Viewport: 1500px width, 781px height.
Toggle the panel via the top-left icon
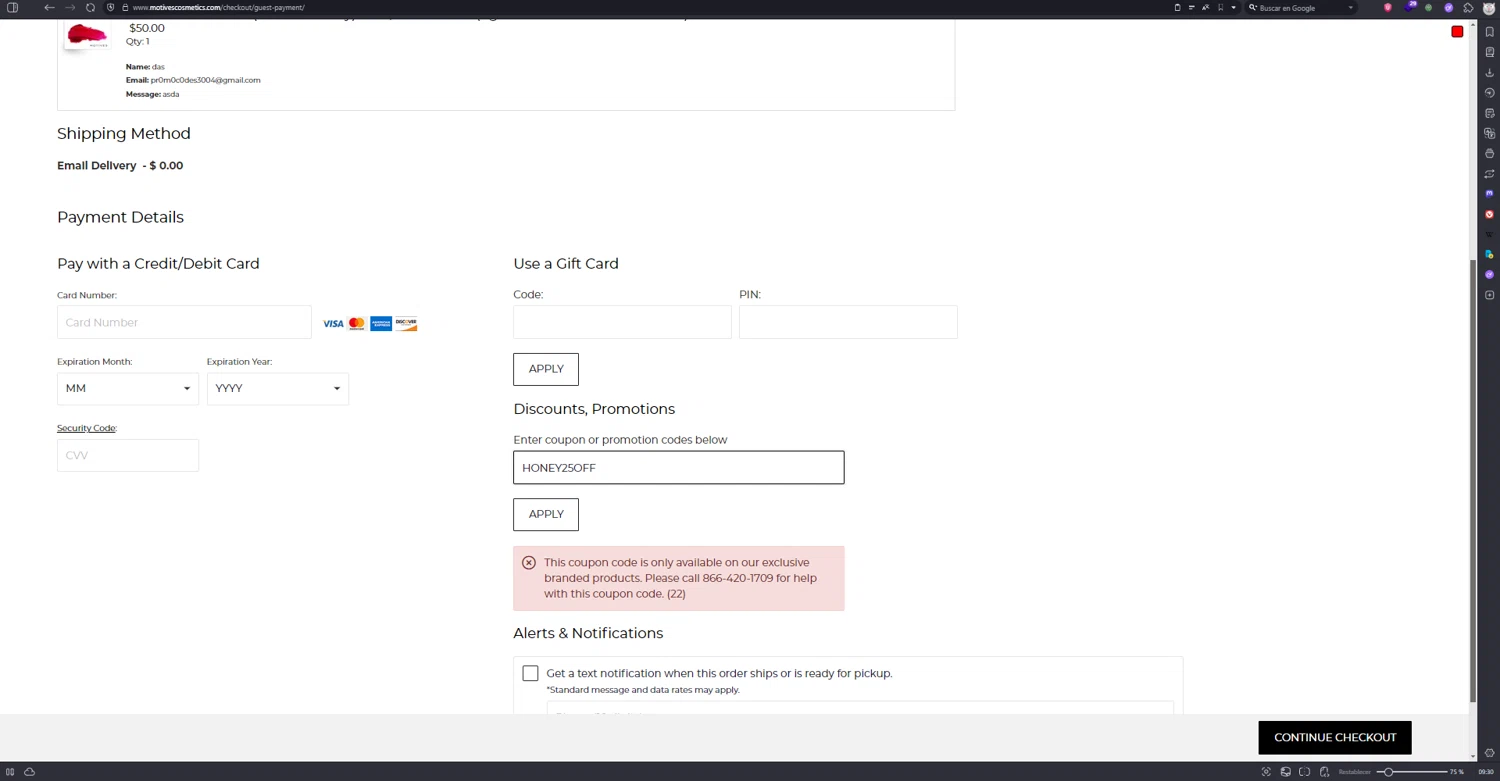(12, 7)
